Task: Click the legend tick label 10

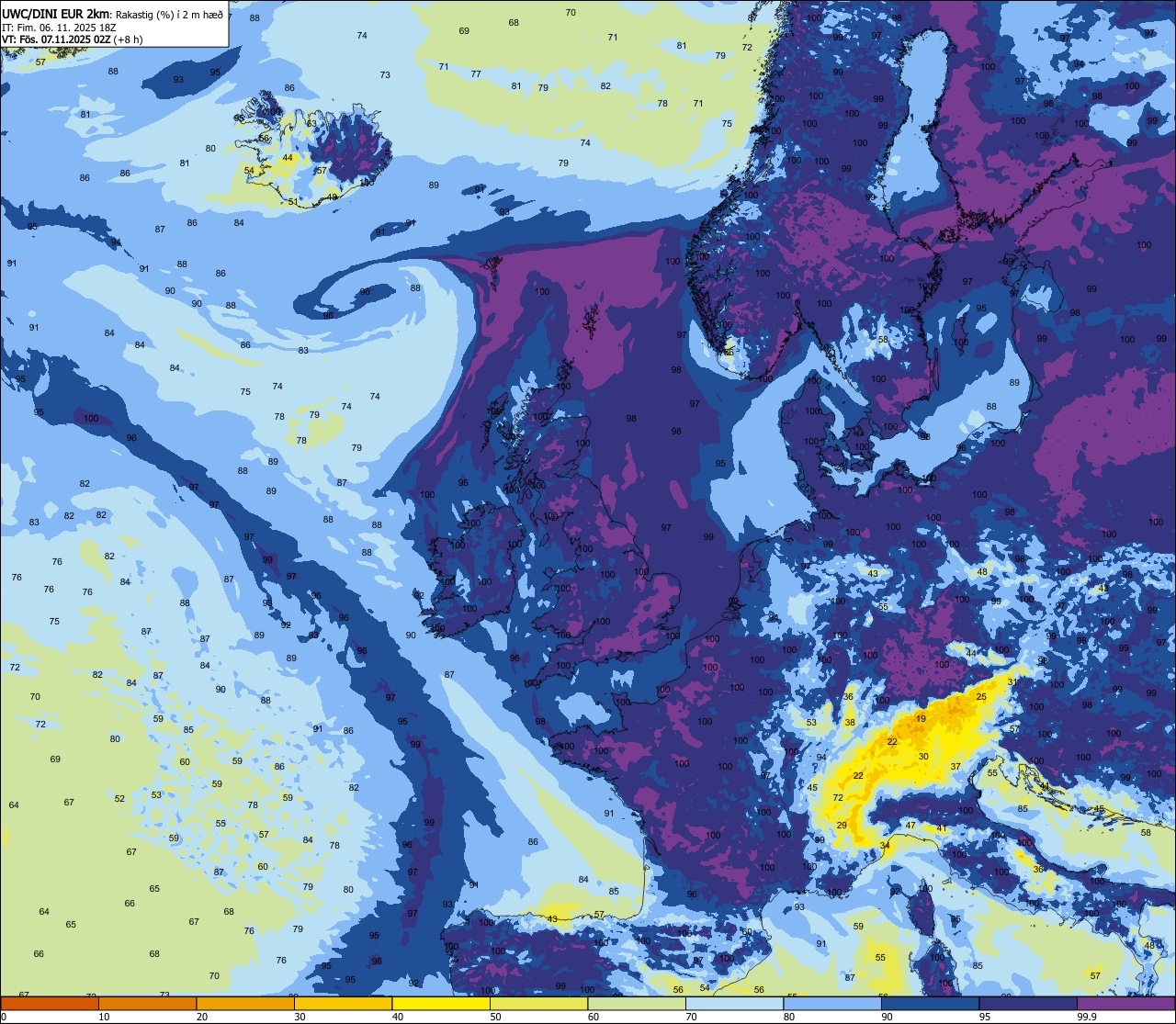Action: click(x=104, y=1017)
